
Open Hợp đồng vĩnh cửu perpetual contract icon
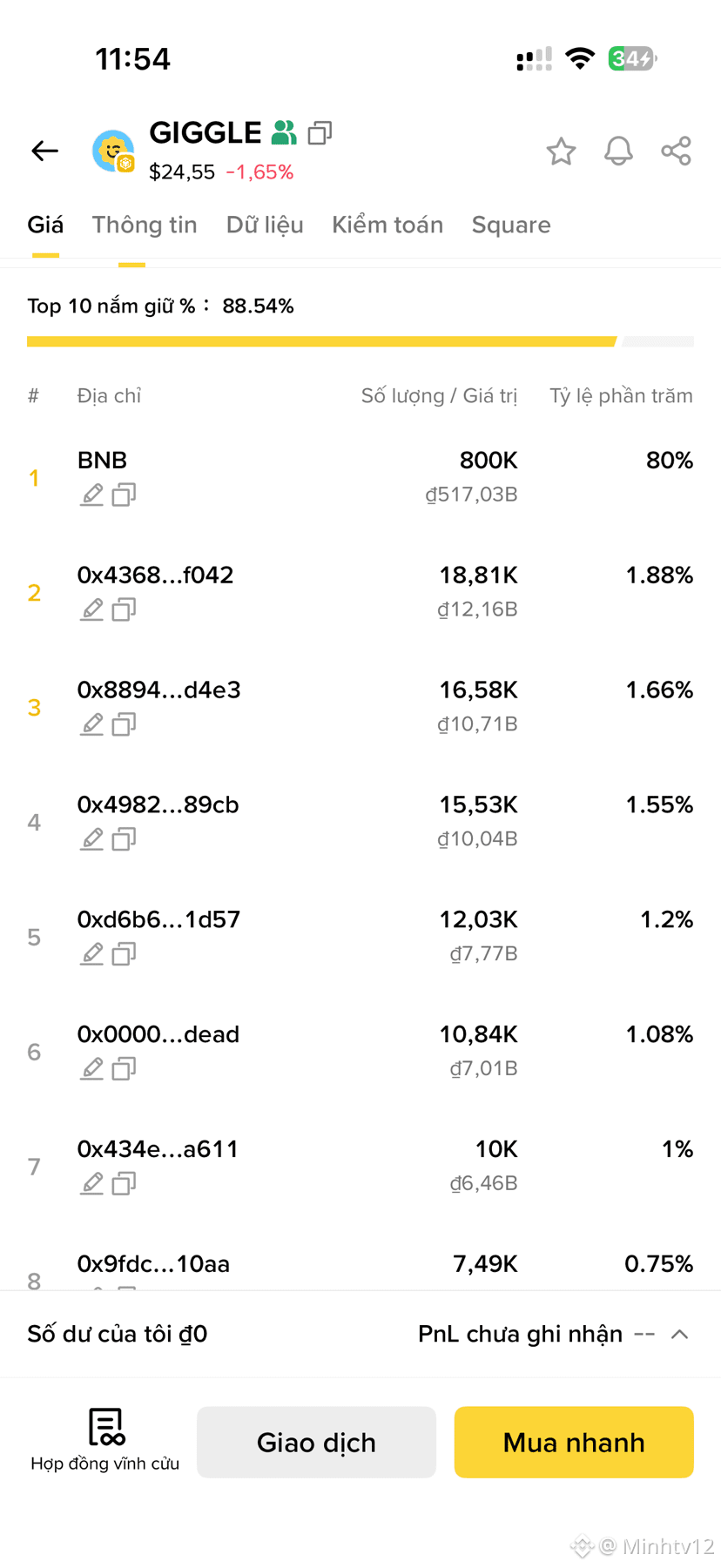(x=105, y=1440)
